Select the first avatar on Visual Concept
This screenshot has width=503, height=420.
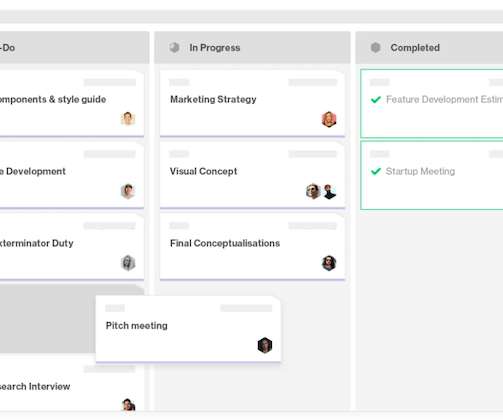(313, 191)
